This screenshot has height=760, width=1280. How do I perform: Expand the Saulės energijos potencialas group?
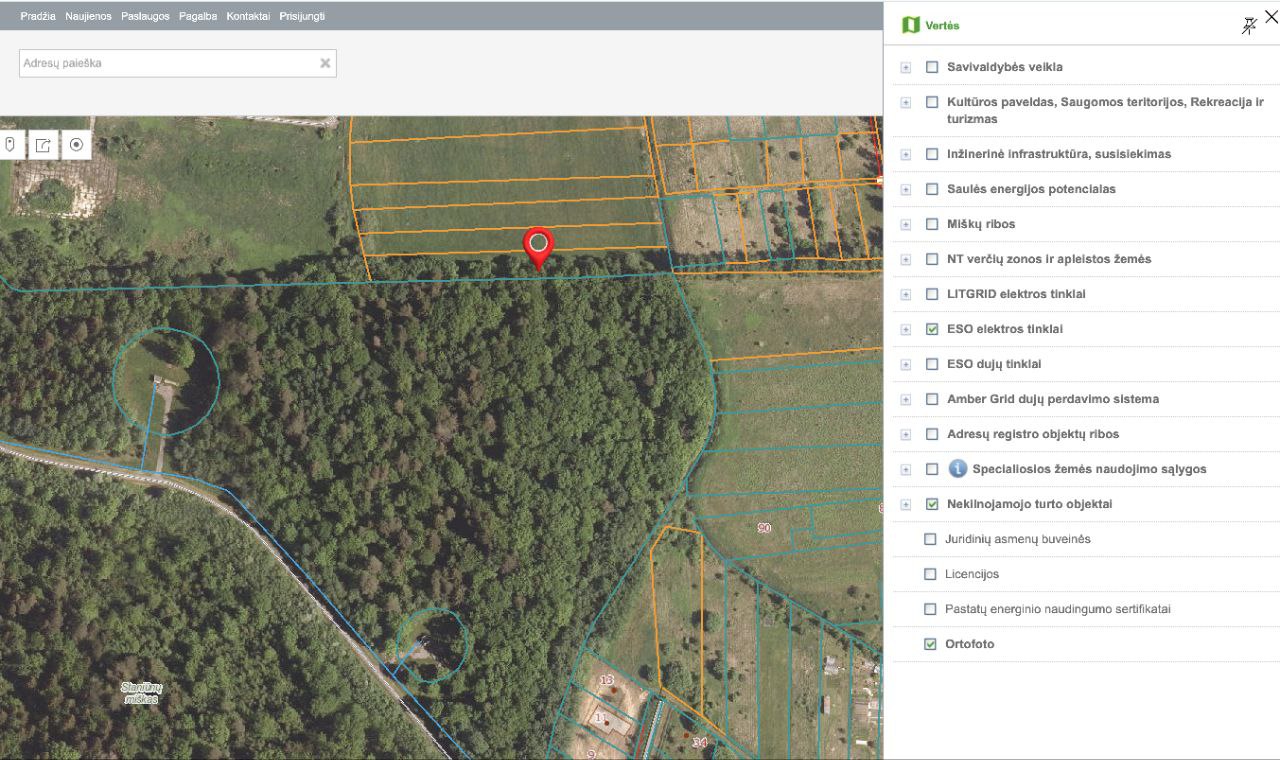[x=906, y=189]
